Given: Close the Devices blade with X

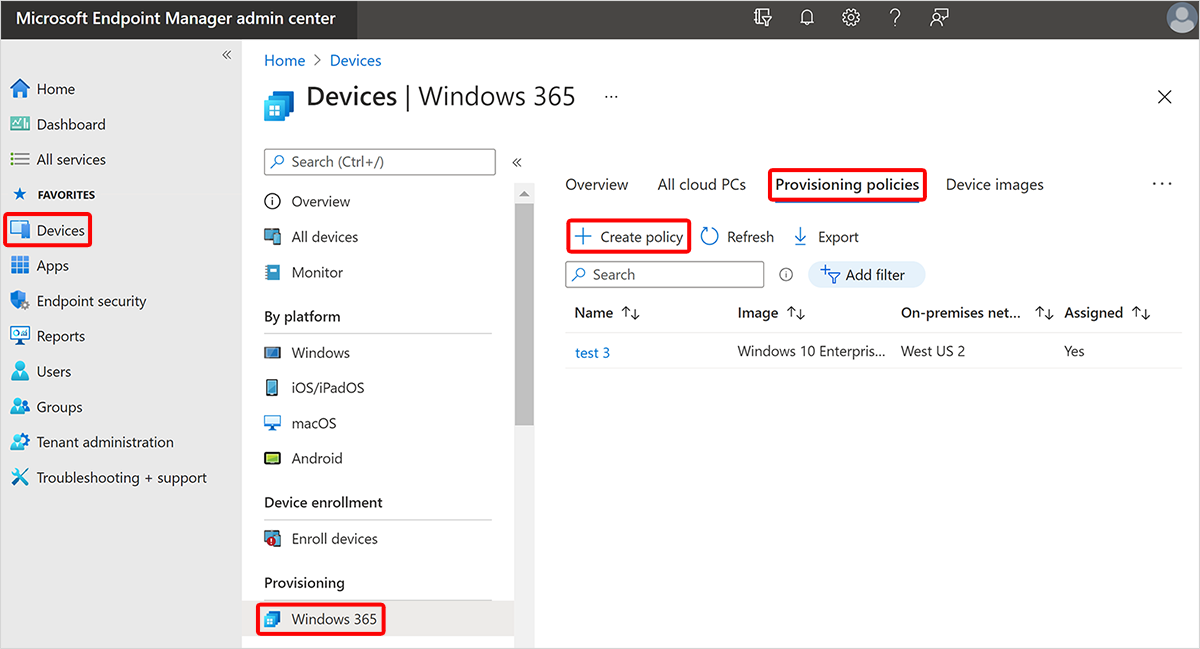Looking at the screenshot, I should (x=1164, y=97).
